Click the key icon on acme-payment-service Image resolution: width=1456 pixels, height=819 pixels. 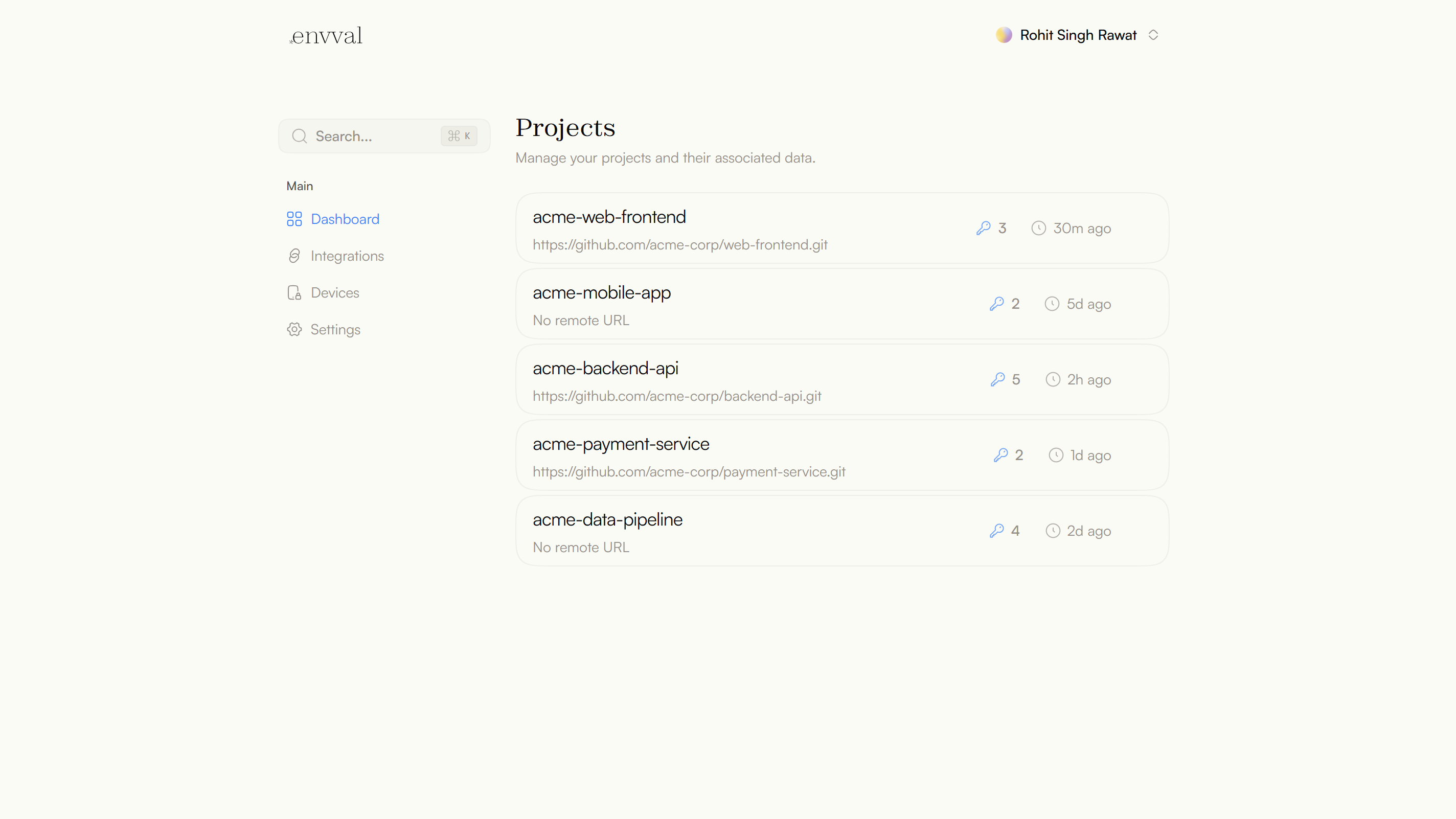coord(1000,454)
